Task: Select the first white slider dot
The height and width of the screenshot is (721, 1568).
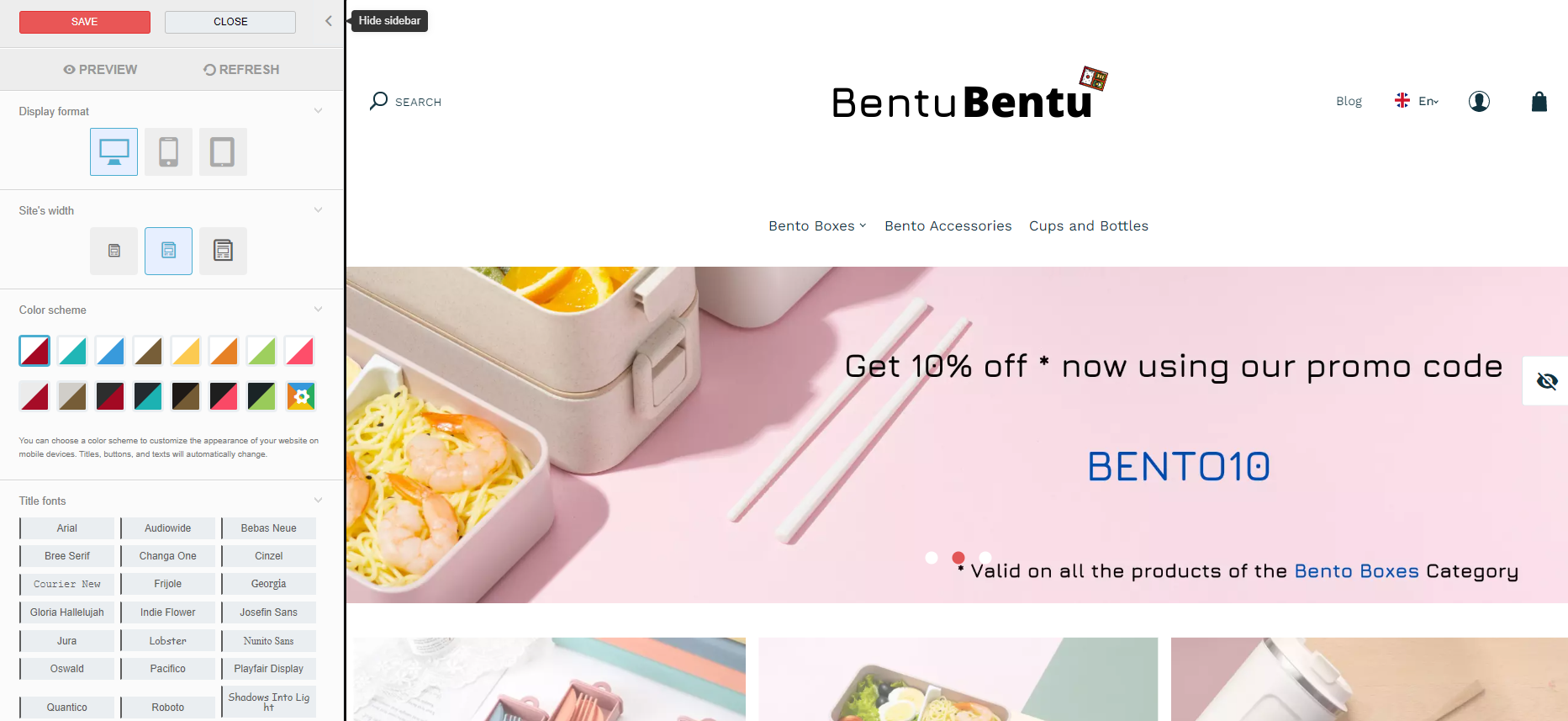Action: pos(932,558)
